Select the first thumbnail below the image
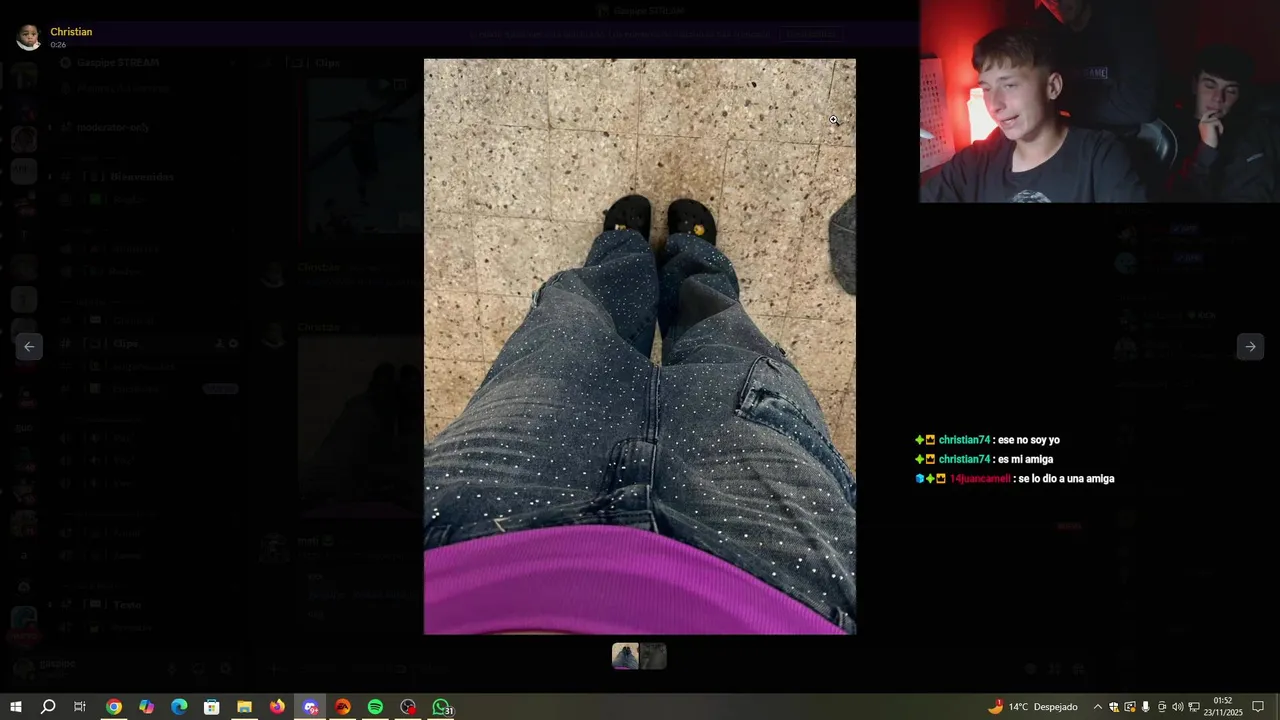This screenshot has width=1280, height=720. 626,656
